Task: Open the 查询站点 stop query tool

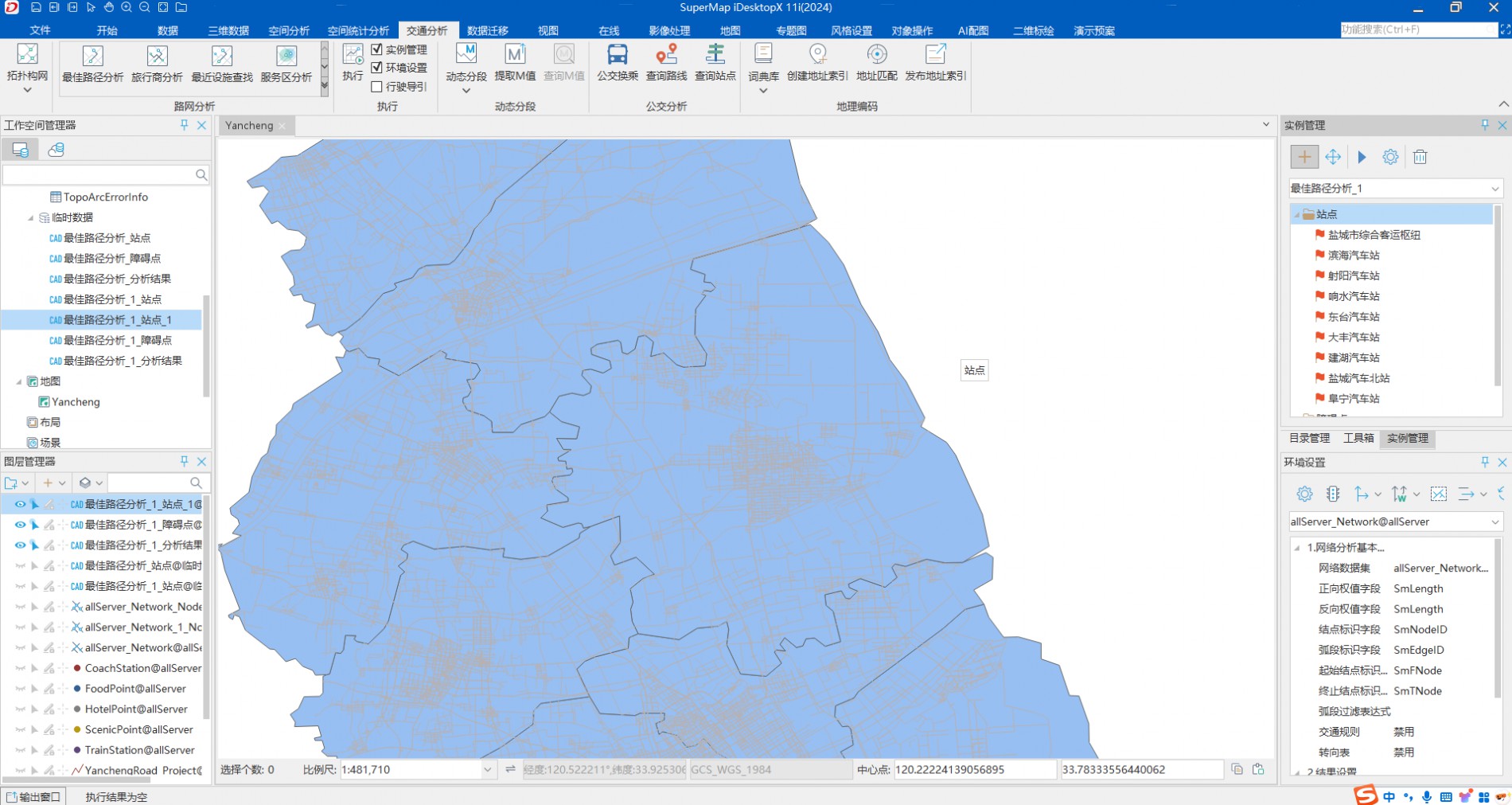Action: tap(715, 62)
